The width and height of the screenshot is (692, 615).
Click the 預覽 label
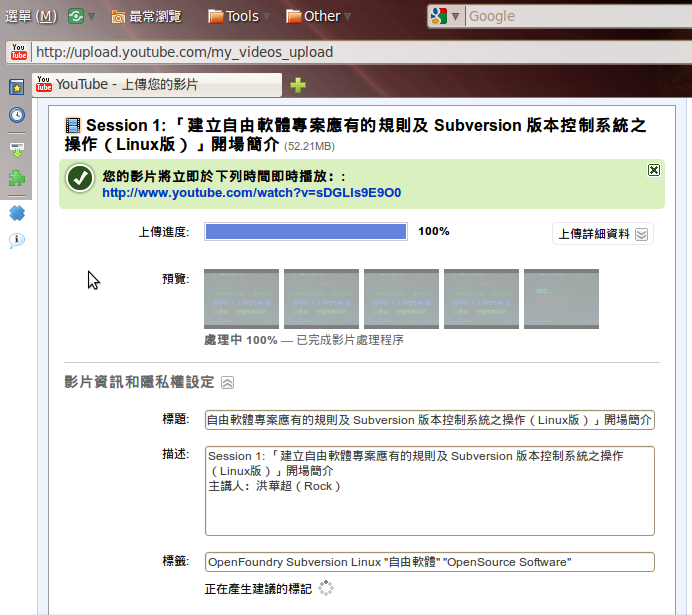176,279
